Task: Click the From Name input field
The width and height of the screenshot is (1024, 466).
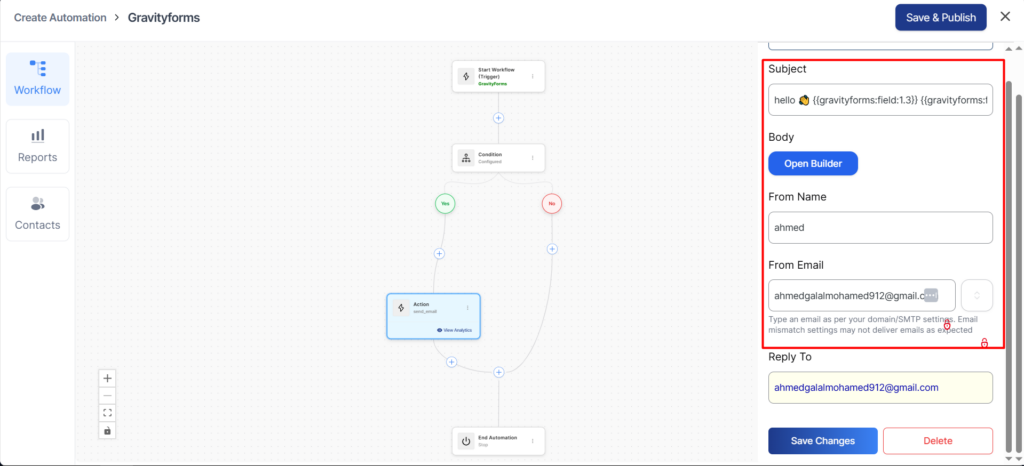Action: point(880,227)
